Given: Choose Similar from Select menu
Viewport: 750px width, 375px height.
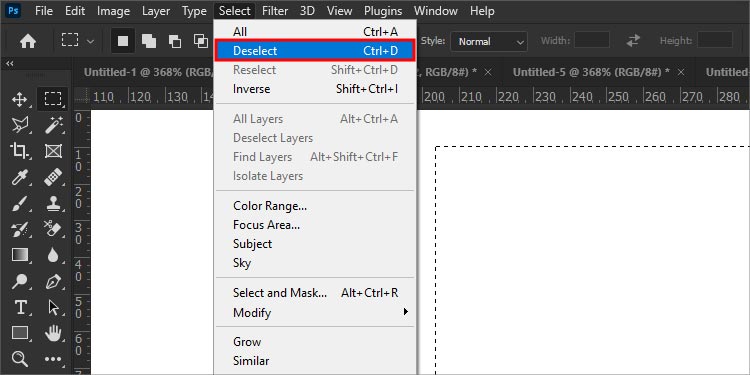Looking at the screenshot, I should (316, 361).
